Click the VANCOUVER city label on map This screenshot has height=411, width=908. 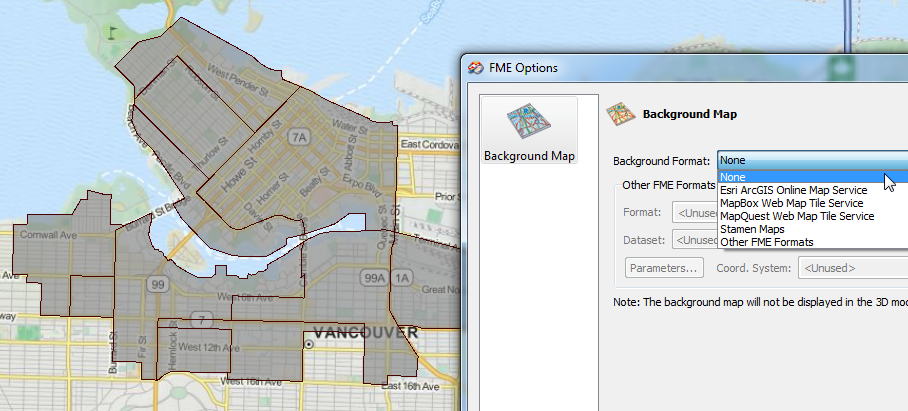pyautogui.click(x=365, y=333)
